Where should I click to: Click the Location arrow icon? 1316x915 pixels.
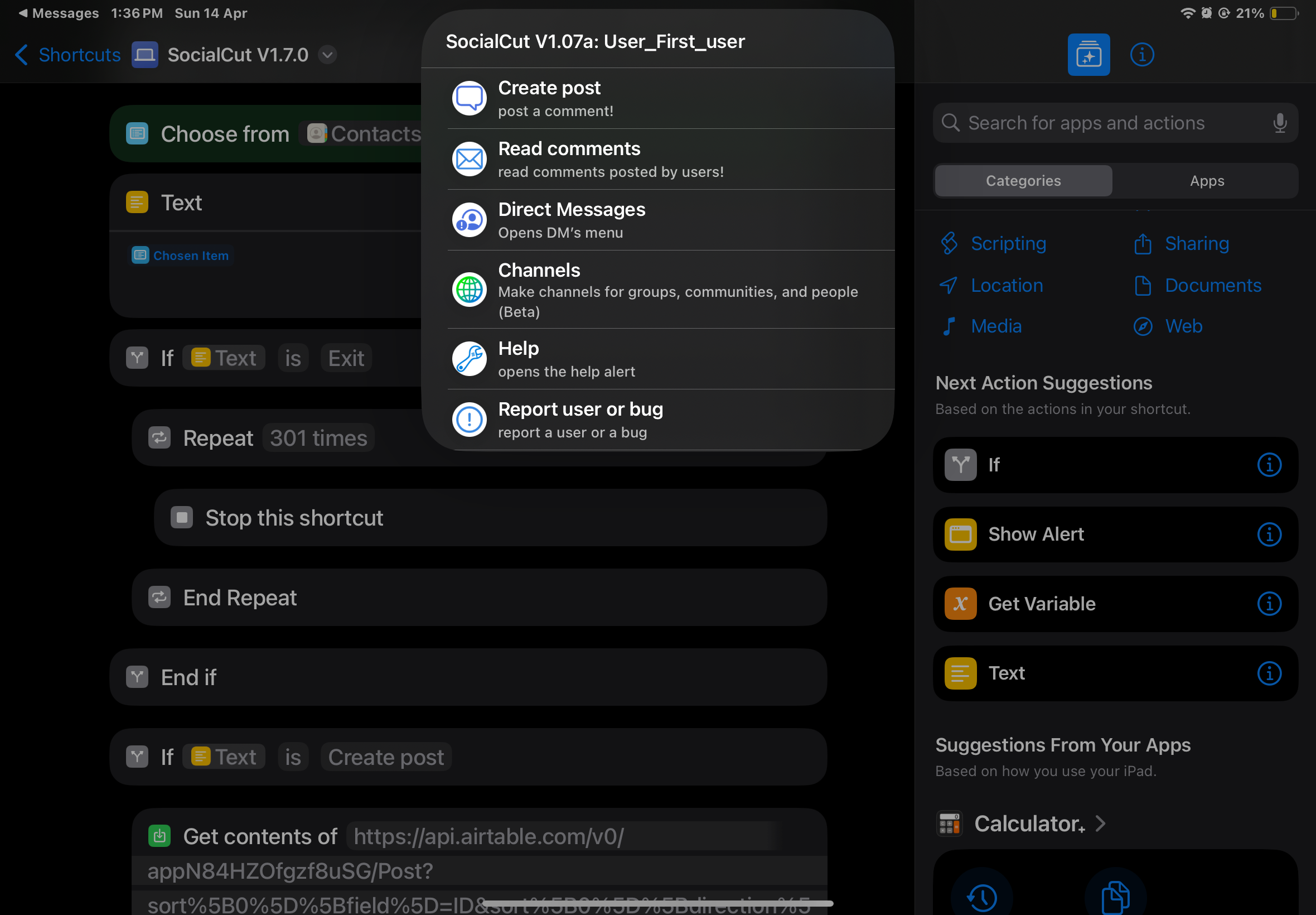pyautogui.click(x=949, y=286)
